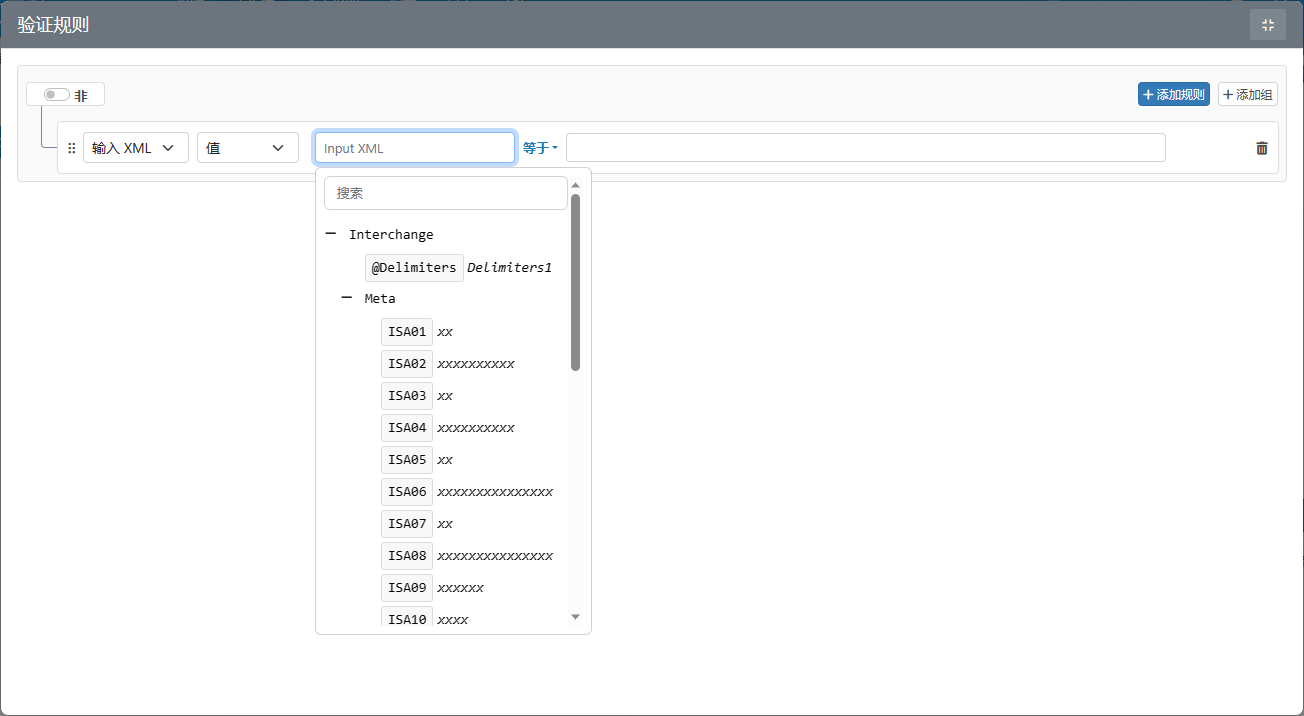Click the 添加规则 button
The width and height of the screenshot is (1304, 716).
coord(1173,95)
